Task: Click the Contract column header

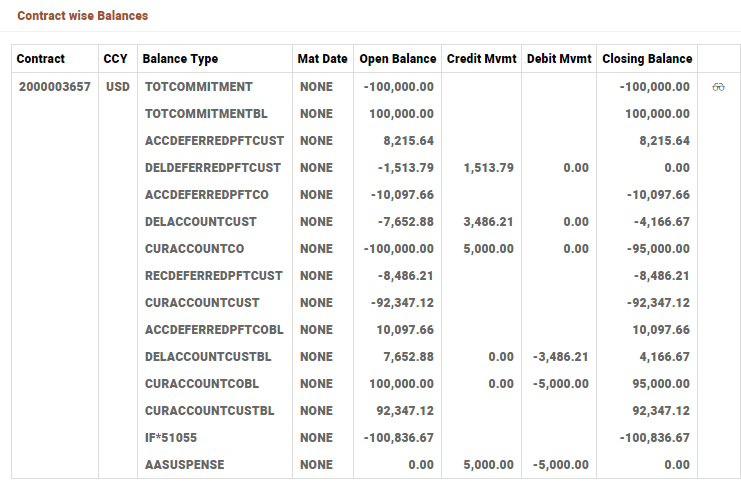Action: pyautogui.click(x=41, y=59)
